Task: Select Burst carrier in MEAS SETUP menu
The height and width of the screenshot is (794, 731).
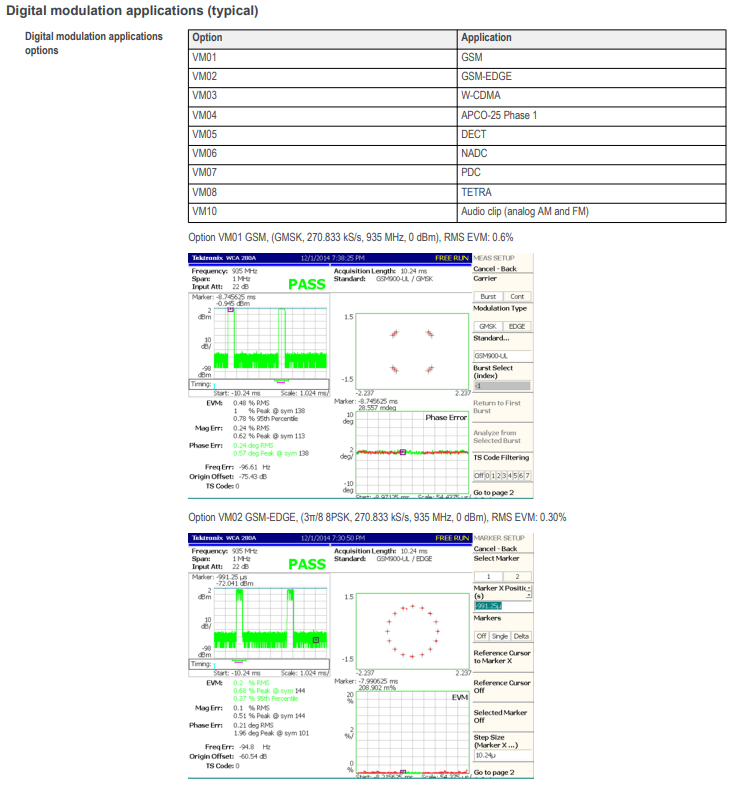Action: [x=488, y=297]
